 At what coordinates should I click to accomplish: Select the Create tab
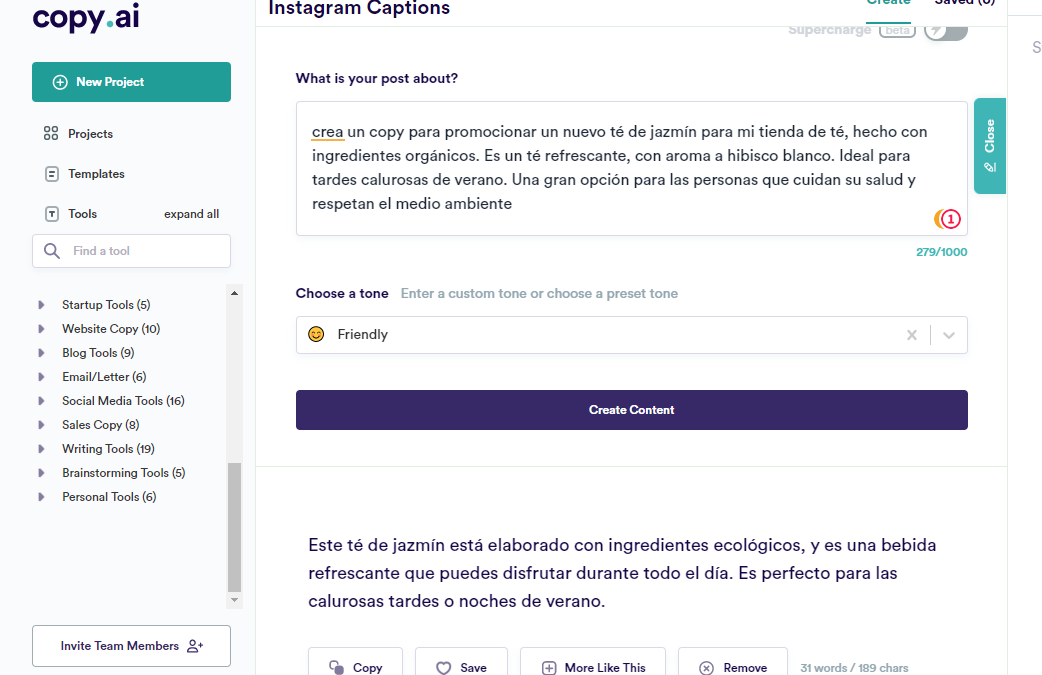coord(888,2)
